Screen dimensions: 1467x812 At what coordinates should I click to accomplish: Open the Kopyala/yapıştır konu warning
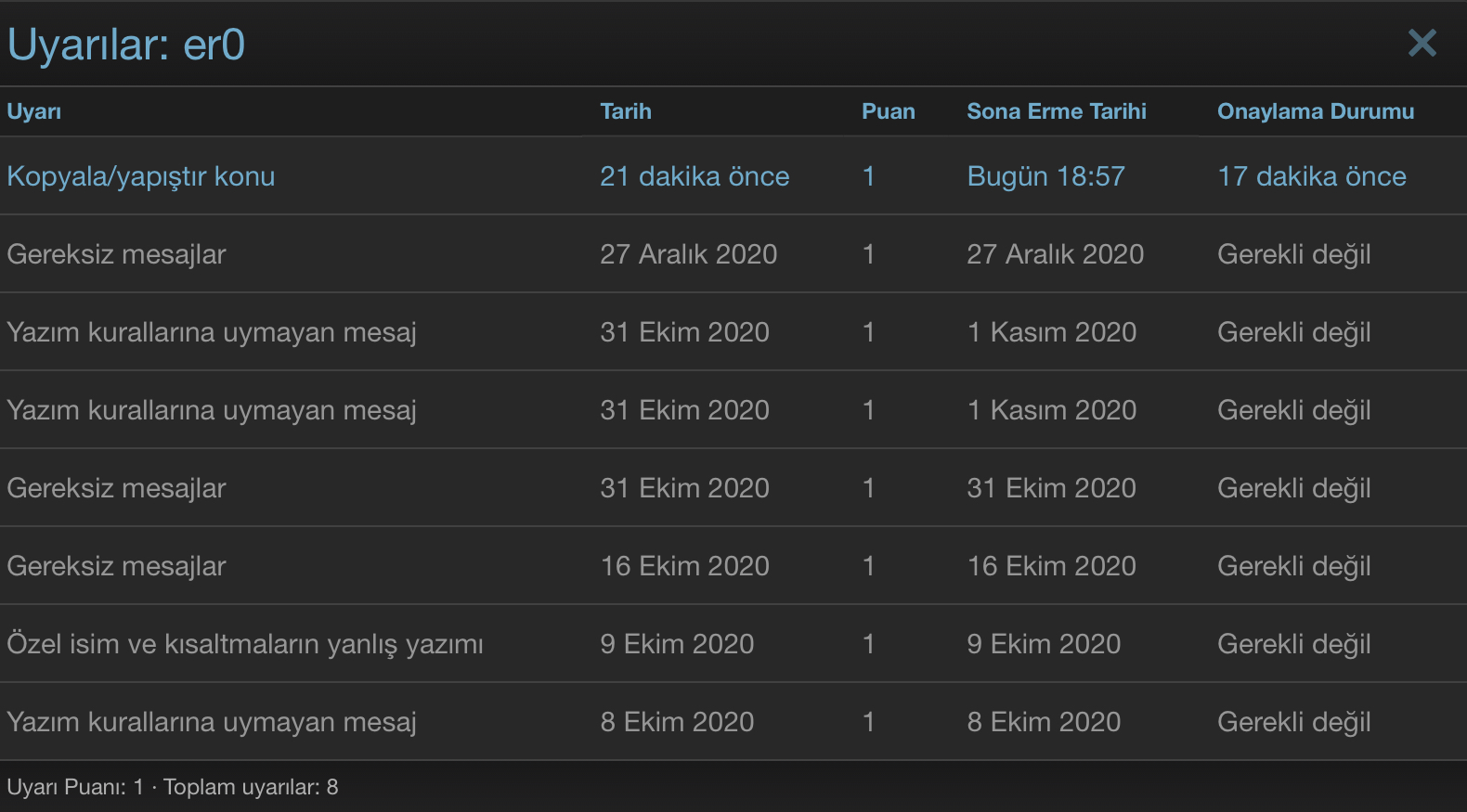click(x=141, y=176)
